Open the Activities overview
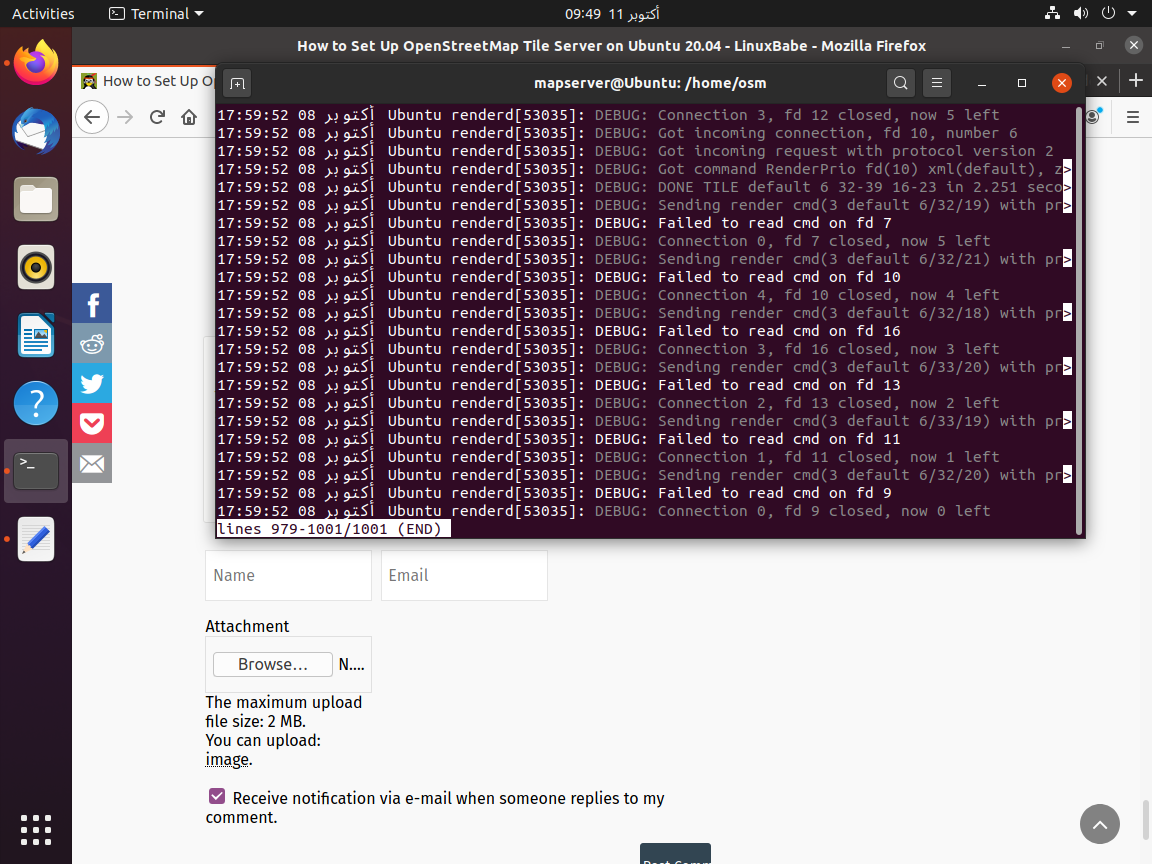Viewport: 1152px width, 864px height. [x=43, y=14]
